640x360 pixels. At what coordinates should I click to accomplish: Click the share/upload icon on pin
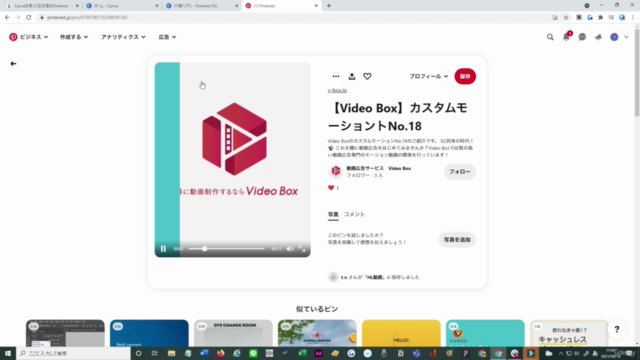pos(352,76)
